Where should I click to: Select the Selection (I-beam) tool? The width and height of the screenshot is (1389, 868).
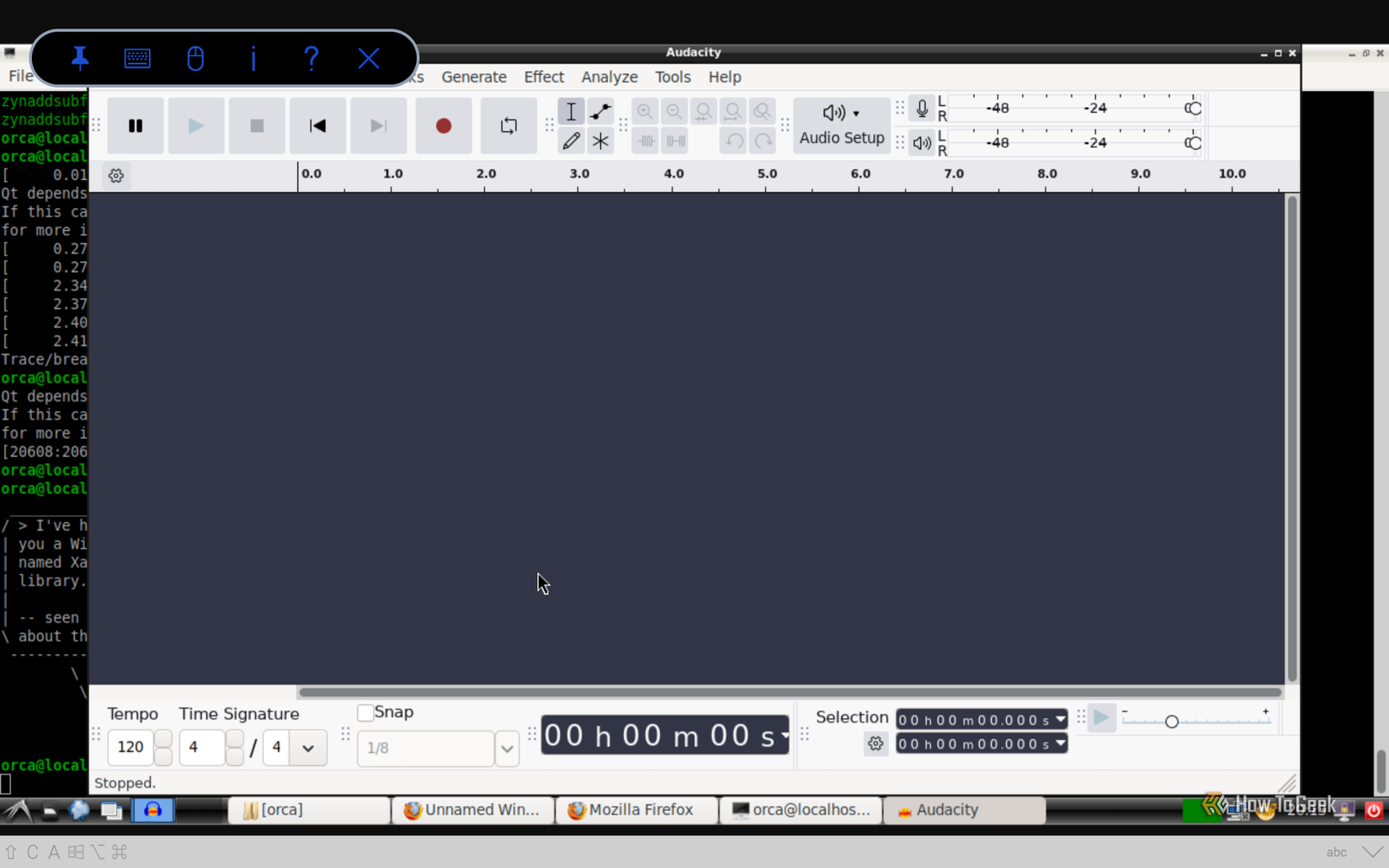click(x=571, y=111)
